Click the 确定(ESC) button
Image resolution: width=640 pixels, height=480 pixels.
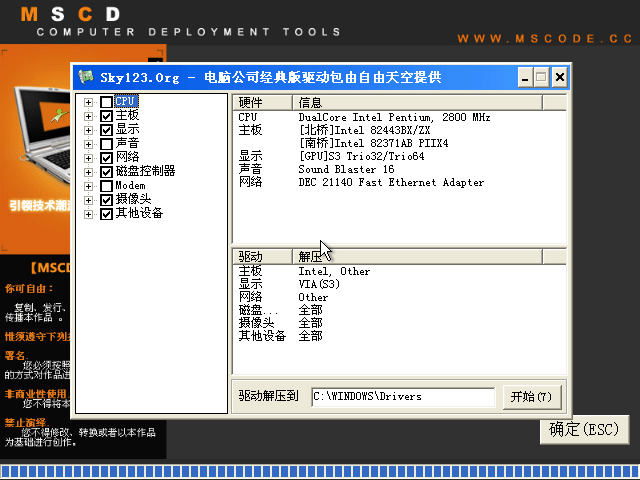584,429
